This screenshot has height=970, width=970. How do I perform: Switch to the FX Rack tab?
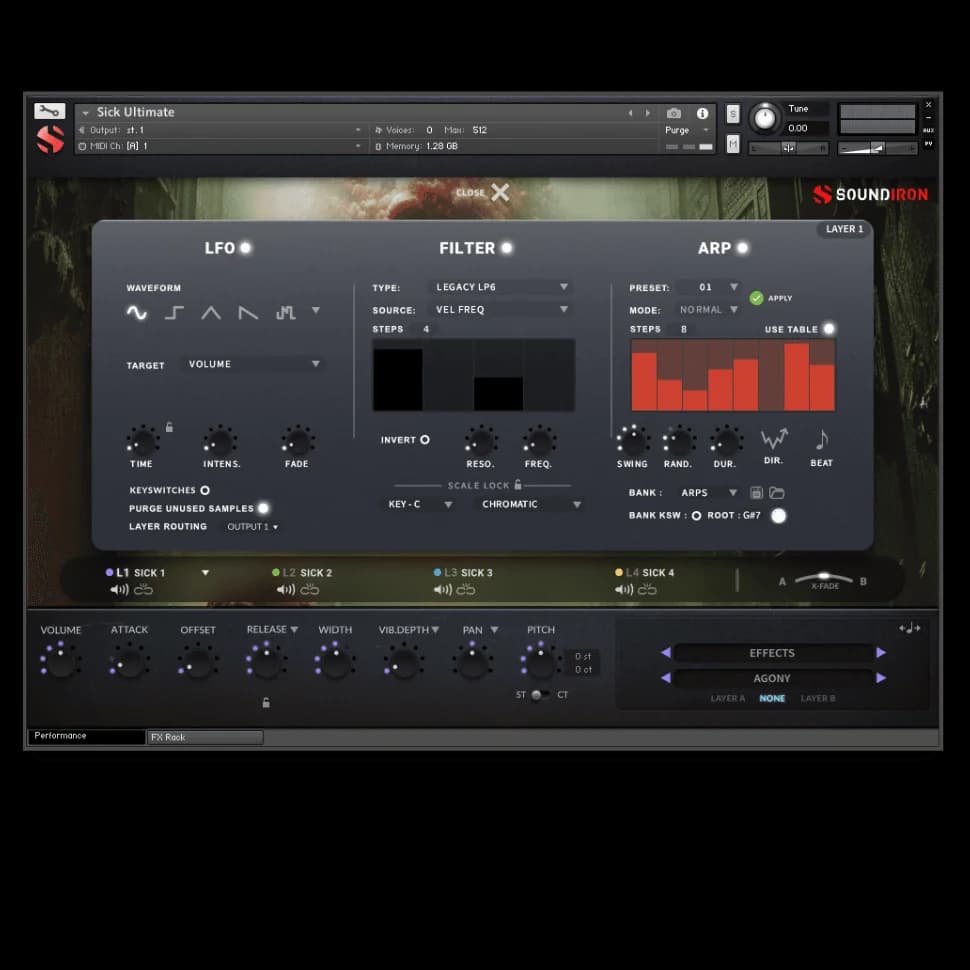205,737
